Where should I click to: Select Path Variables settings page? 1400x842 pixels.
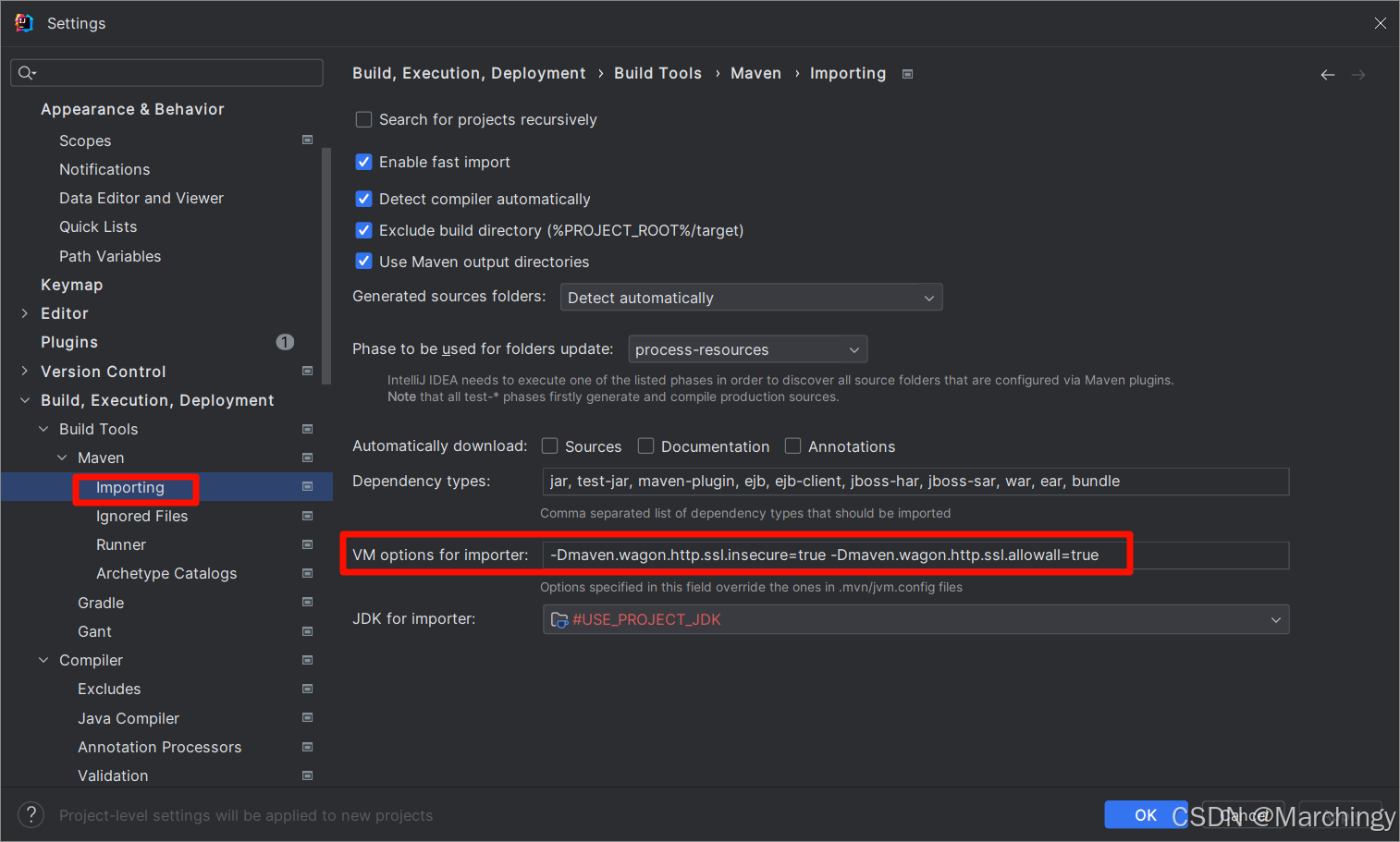tap(110, 256)
